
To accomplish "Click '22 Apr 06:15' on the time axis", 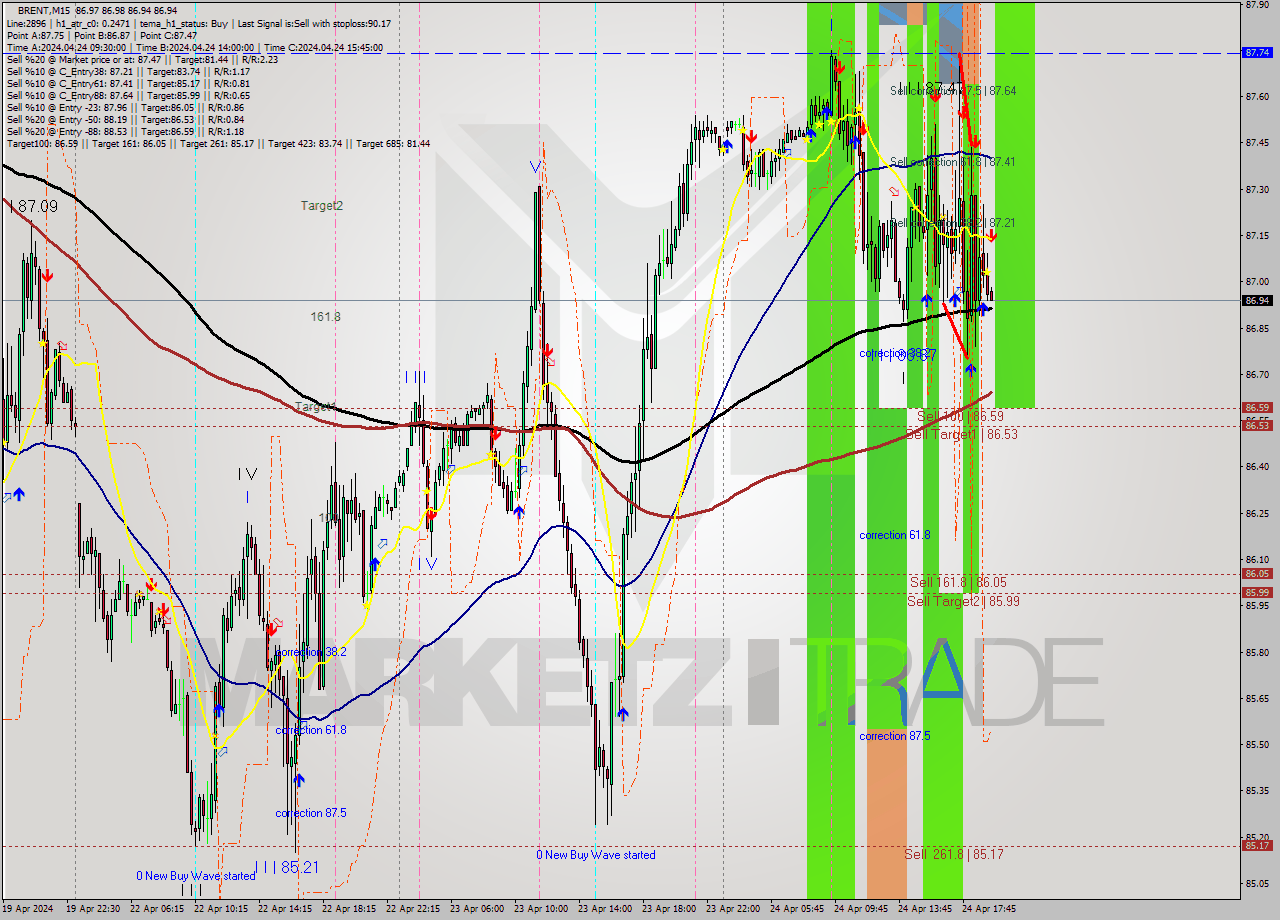I will click(x=158, y=909).
